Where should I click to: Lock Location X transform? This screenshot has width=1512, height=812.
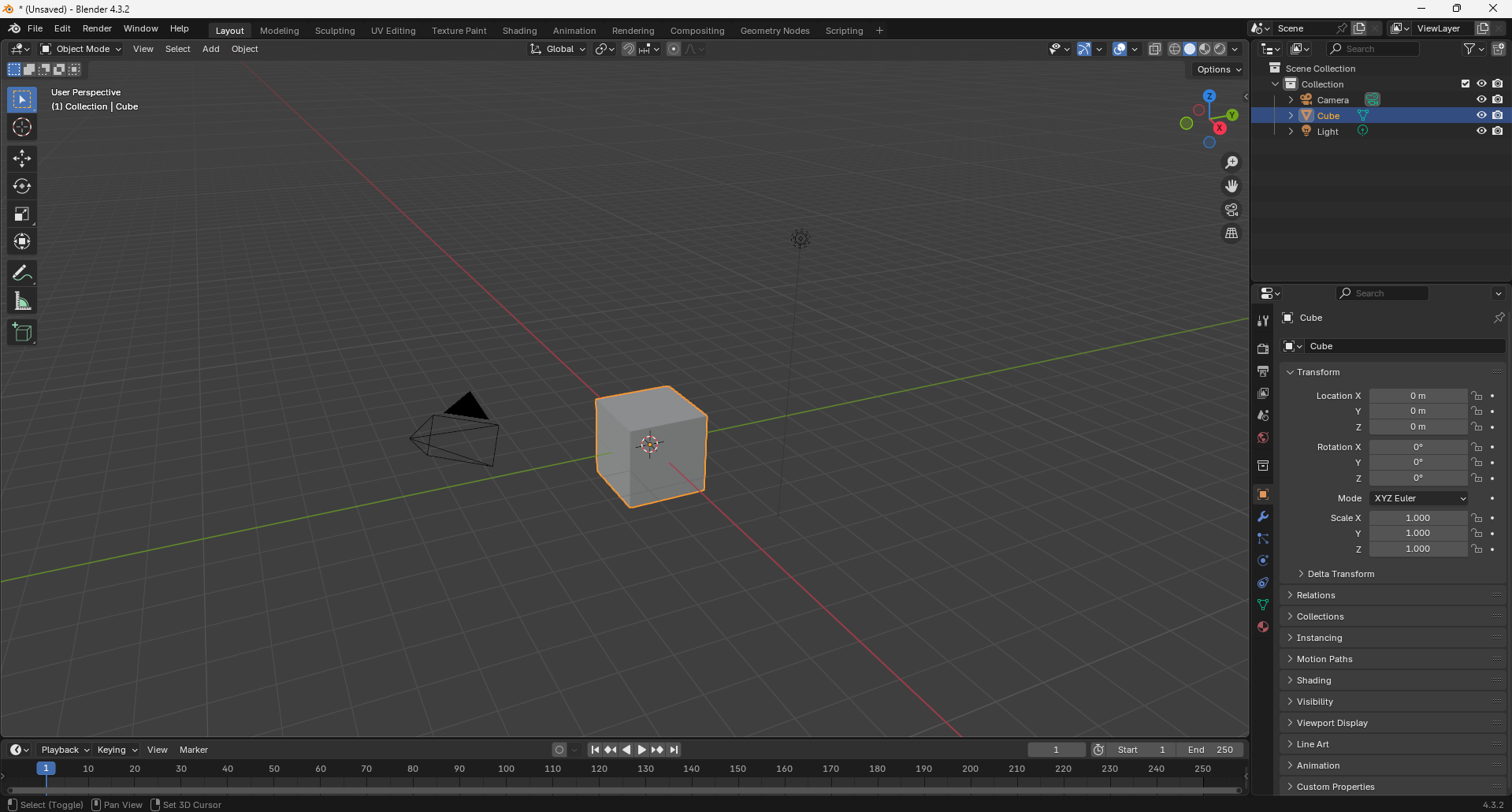click(x=1477, y=396)
